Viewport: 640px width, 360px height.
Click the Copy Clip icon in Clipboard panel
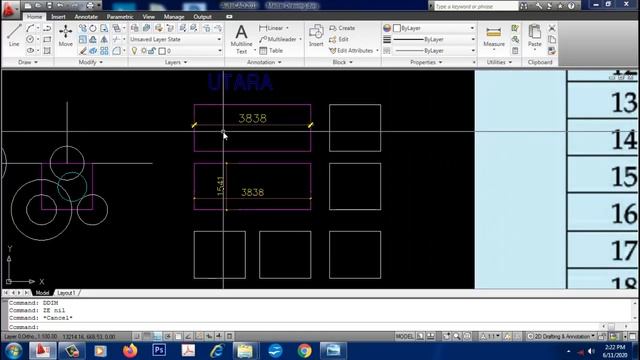[552, 40]
